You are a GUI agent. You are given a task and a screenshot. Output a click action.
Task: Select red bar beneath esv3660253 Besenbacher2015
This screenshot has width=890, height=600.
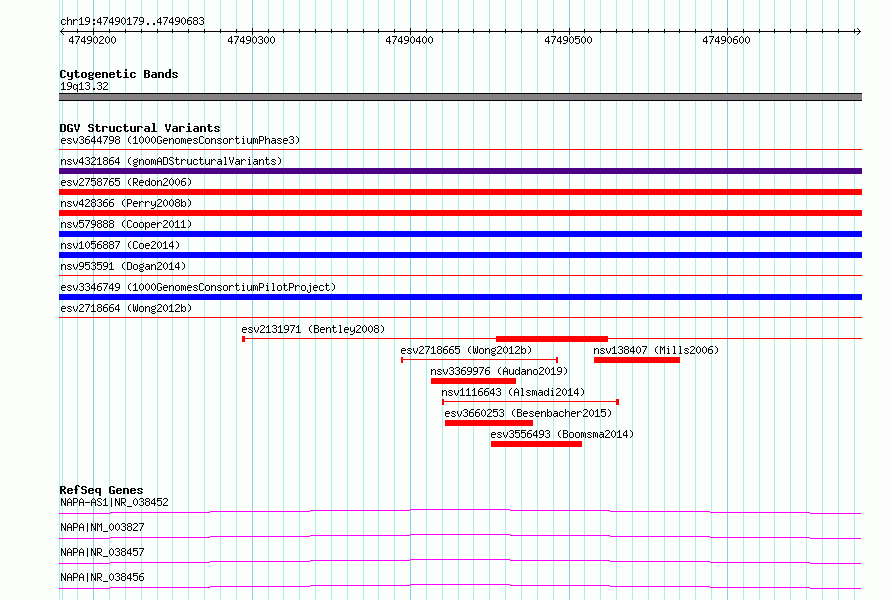pos(489,423)
